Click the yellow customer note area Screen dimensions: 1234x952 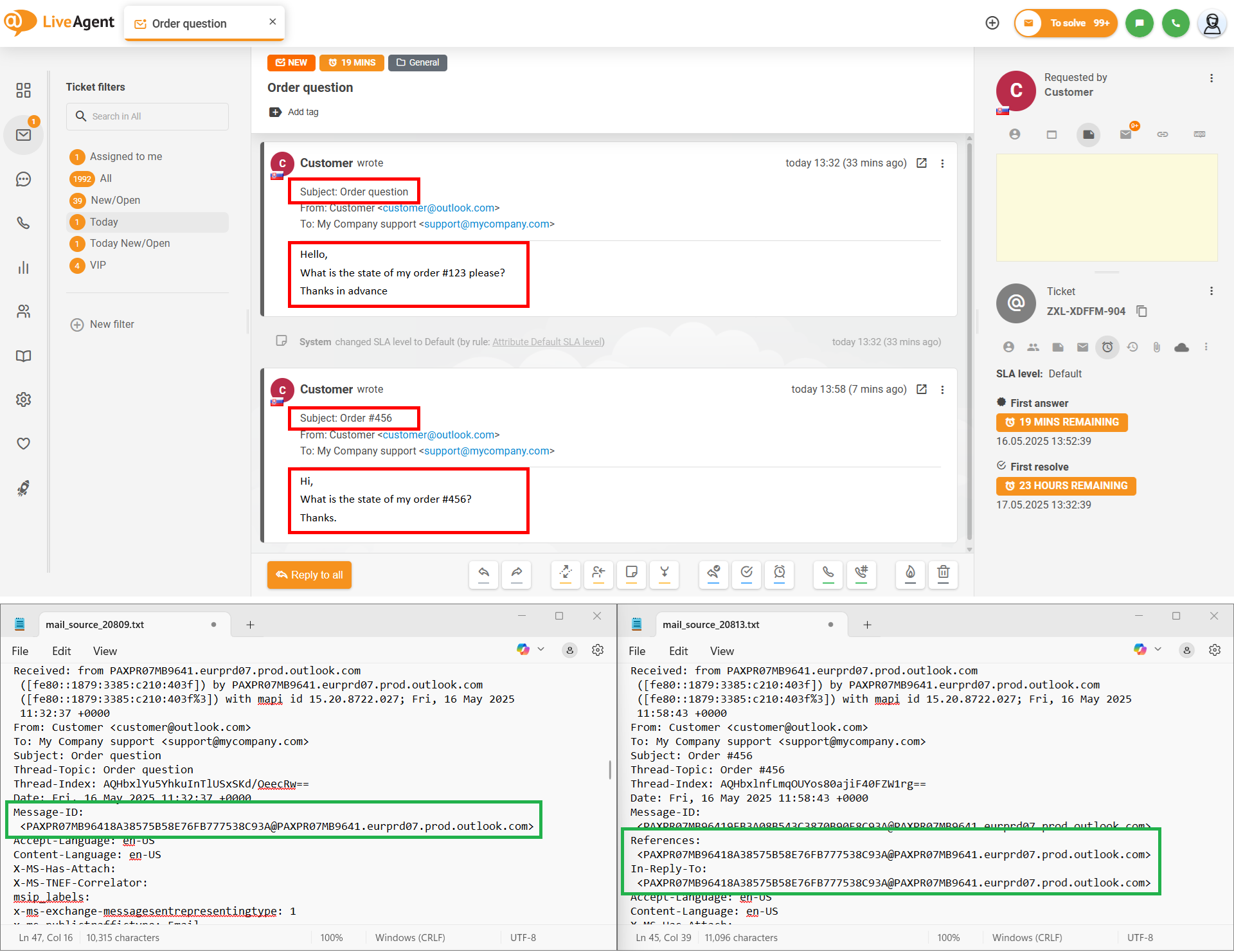click(1106, 207)
